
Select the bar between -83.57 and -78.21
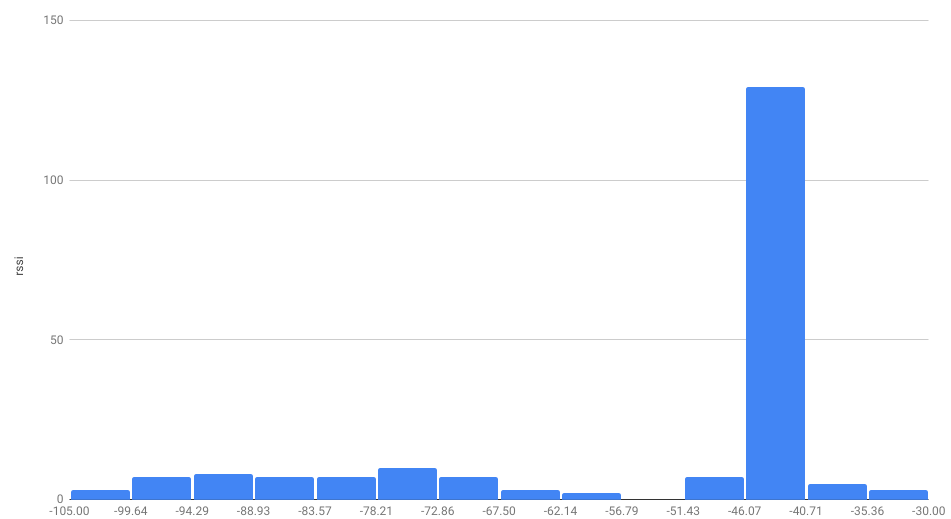(346, 488)
